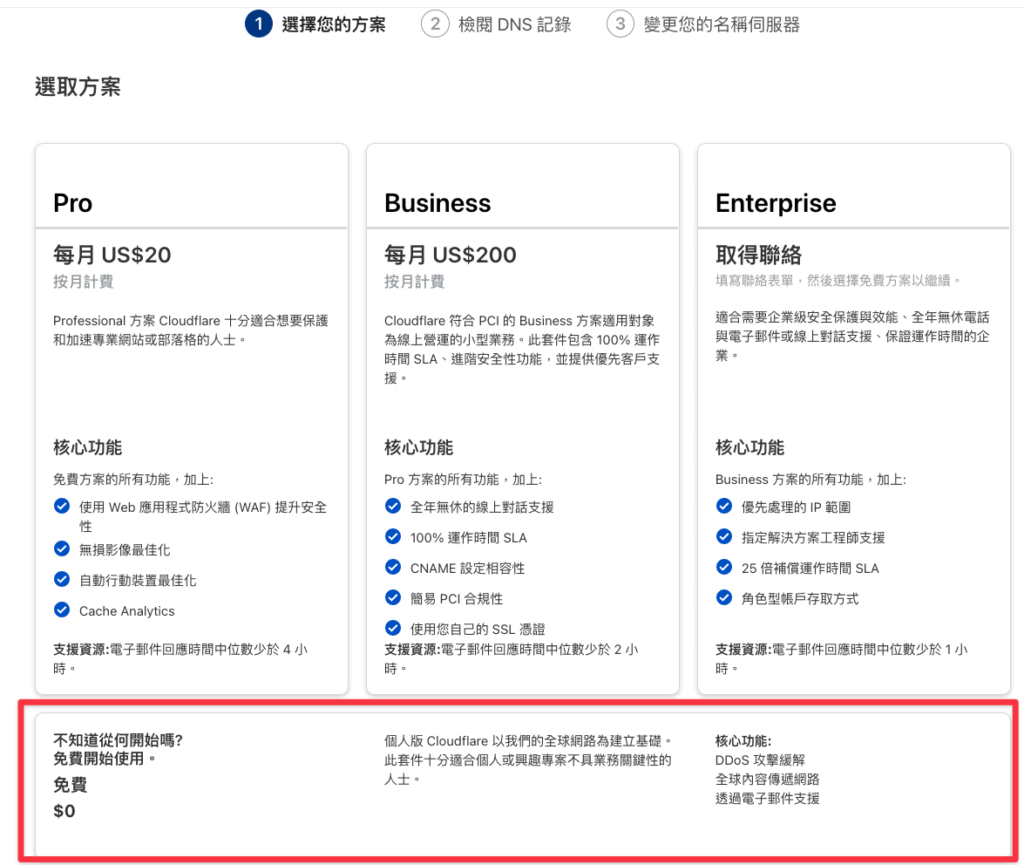Click step 3 circle for nameserver change
Image resolution: width=1024 pixels, height=865 pixels.
[x=620, y=24]
